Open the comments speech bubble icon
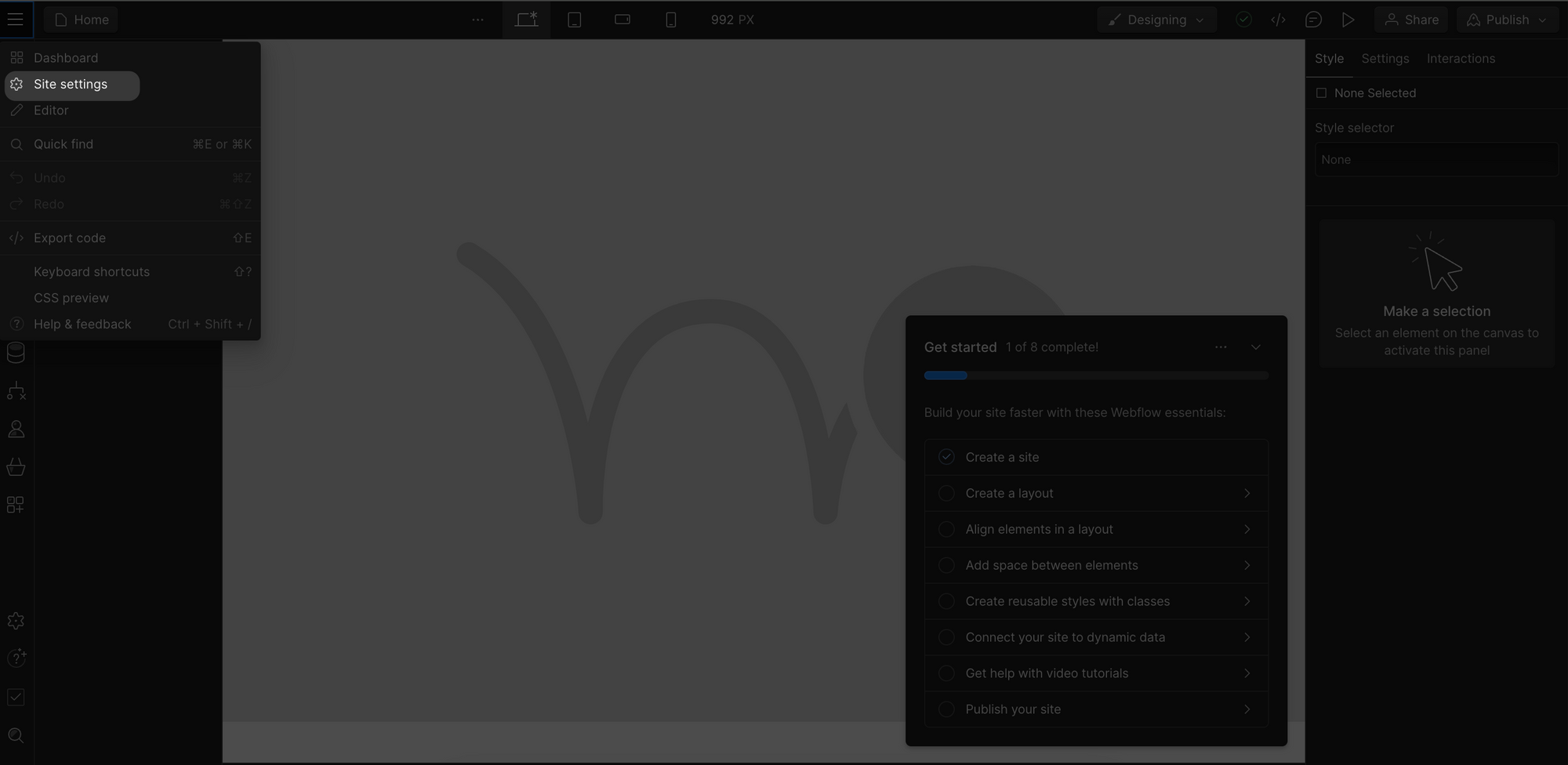The image size is (1568, 765). point(1313,20)
